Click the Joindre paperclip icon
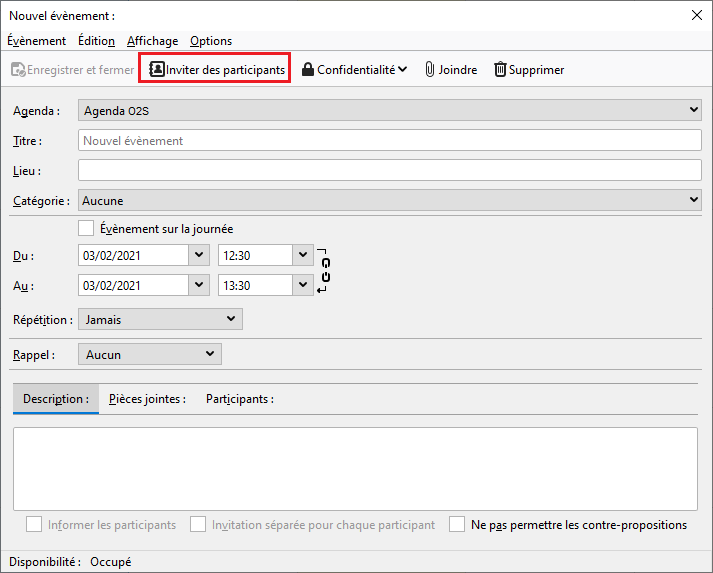The image size is (713, 573). (x=430, y=69)
